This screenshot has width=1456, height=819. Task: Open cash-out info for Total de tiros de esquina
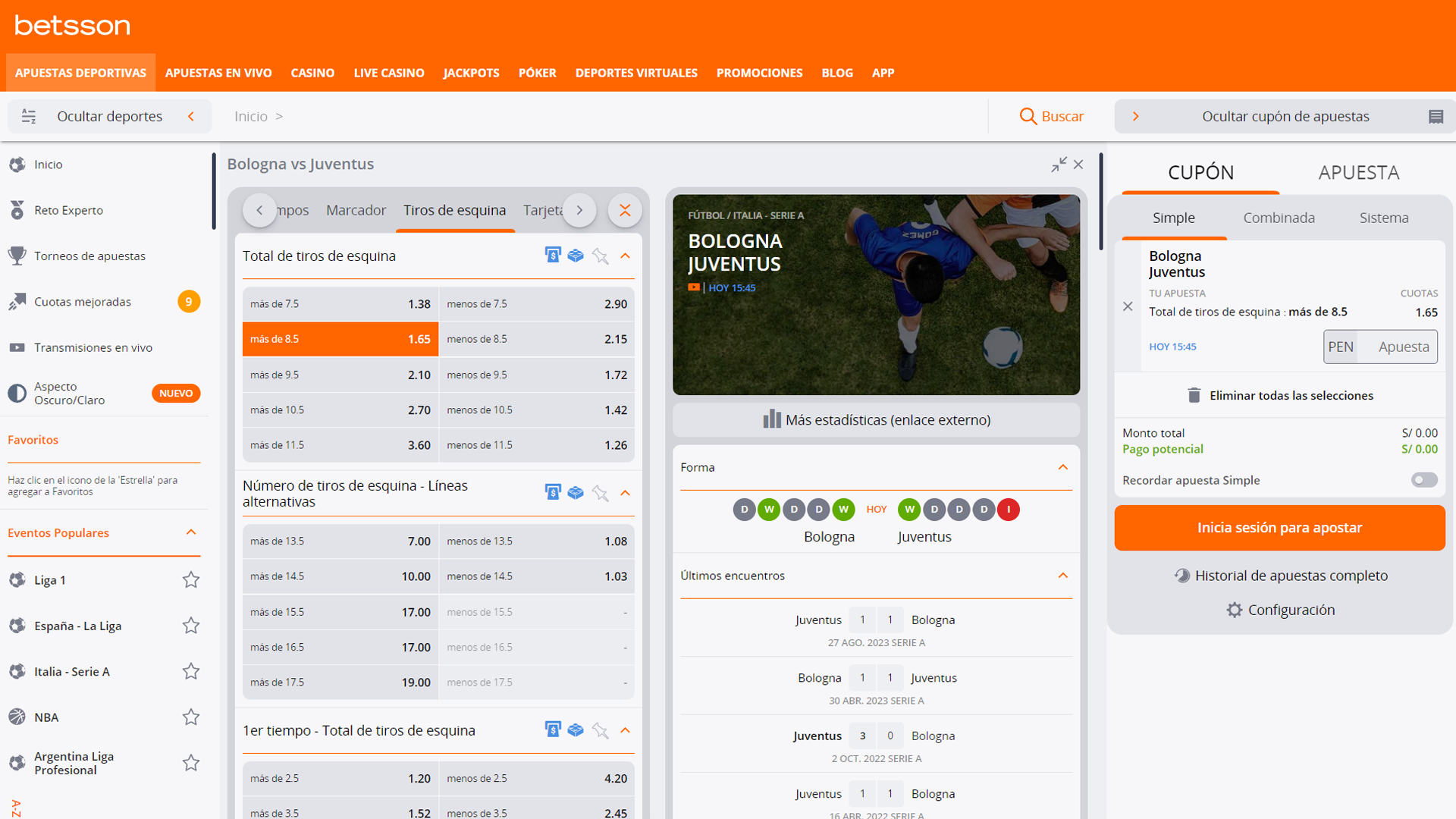553,256
